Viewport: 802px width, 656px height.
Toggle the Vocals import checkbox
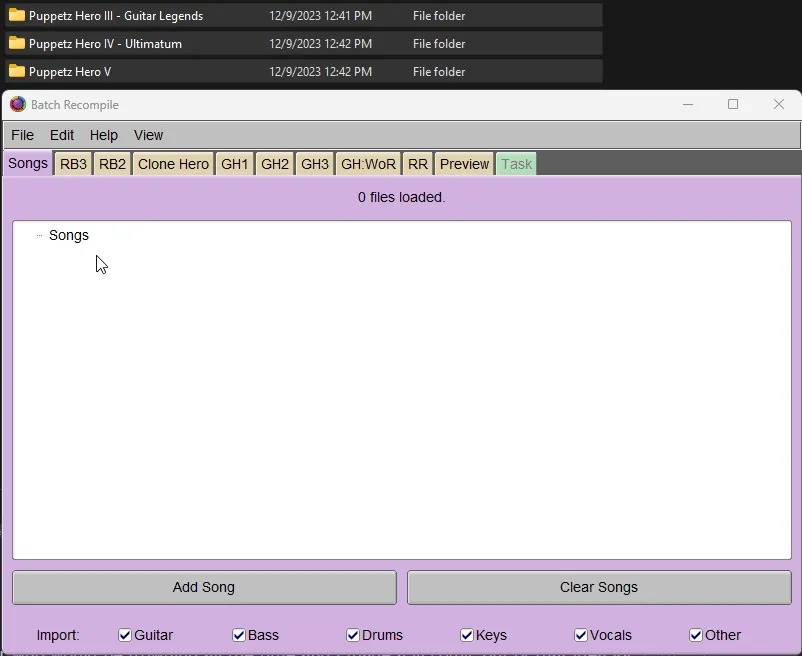(580, 635)
